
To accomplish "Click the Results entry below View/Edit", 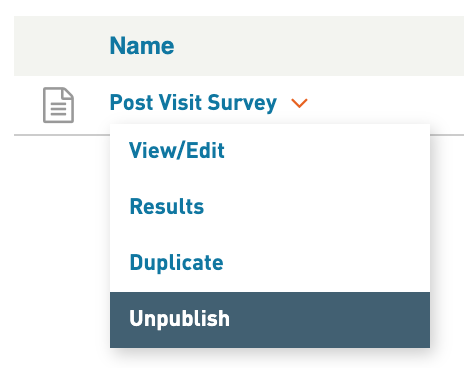I will point(270,207).
